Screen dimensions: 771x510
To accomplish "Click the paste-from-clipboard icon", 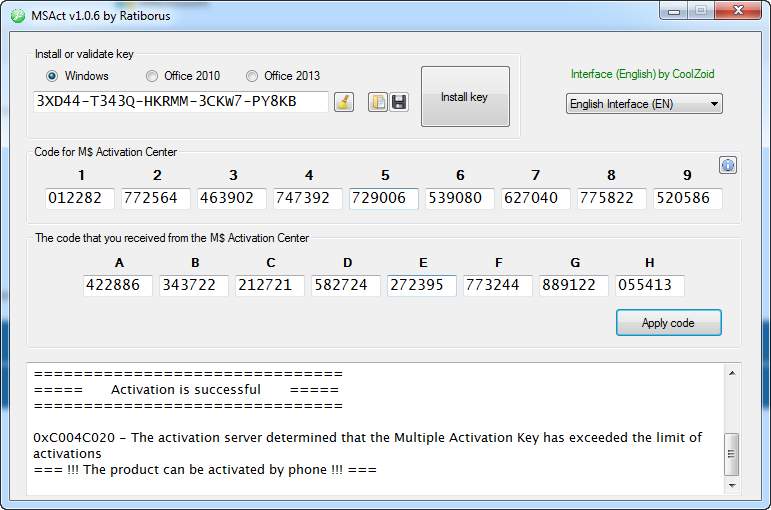I will [378, 102].
